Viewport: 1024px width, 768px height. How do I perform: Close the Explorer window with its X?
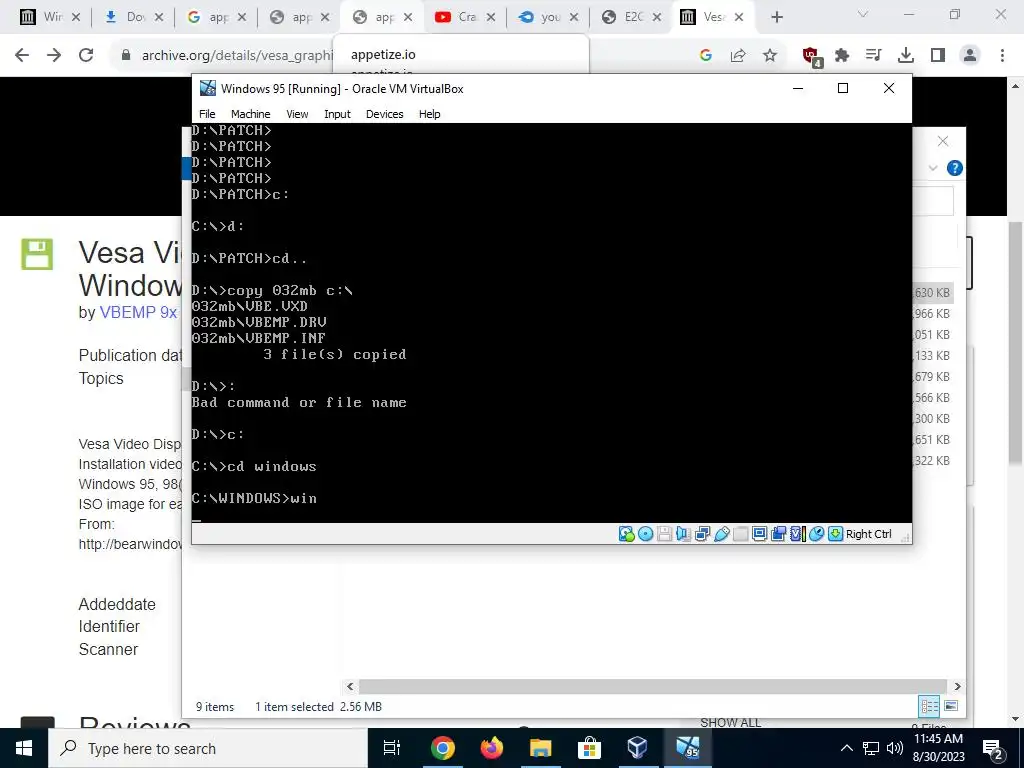[x=942, y=141]
